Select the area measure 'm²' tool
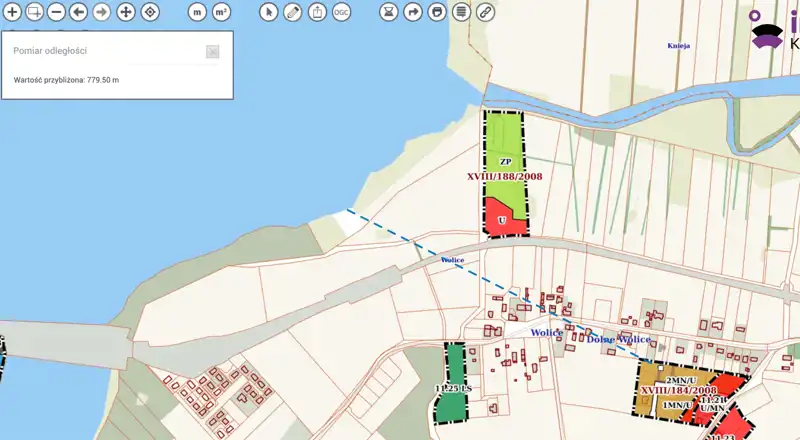The image size is (800, 440). click(221, 12)
